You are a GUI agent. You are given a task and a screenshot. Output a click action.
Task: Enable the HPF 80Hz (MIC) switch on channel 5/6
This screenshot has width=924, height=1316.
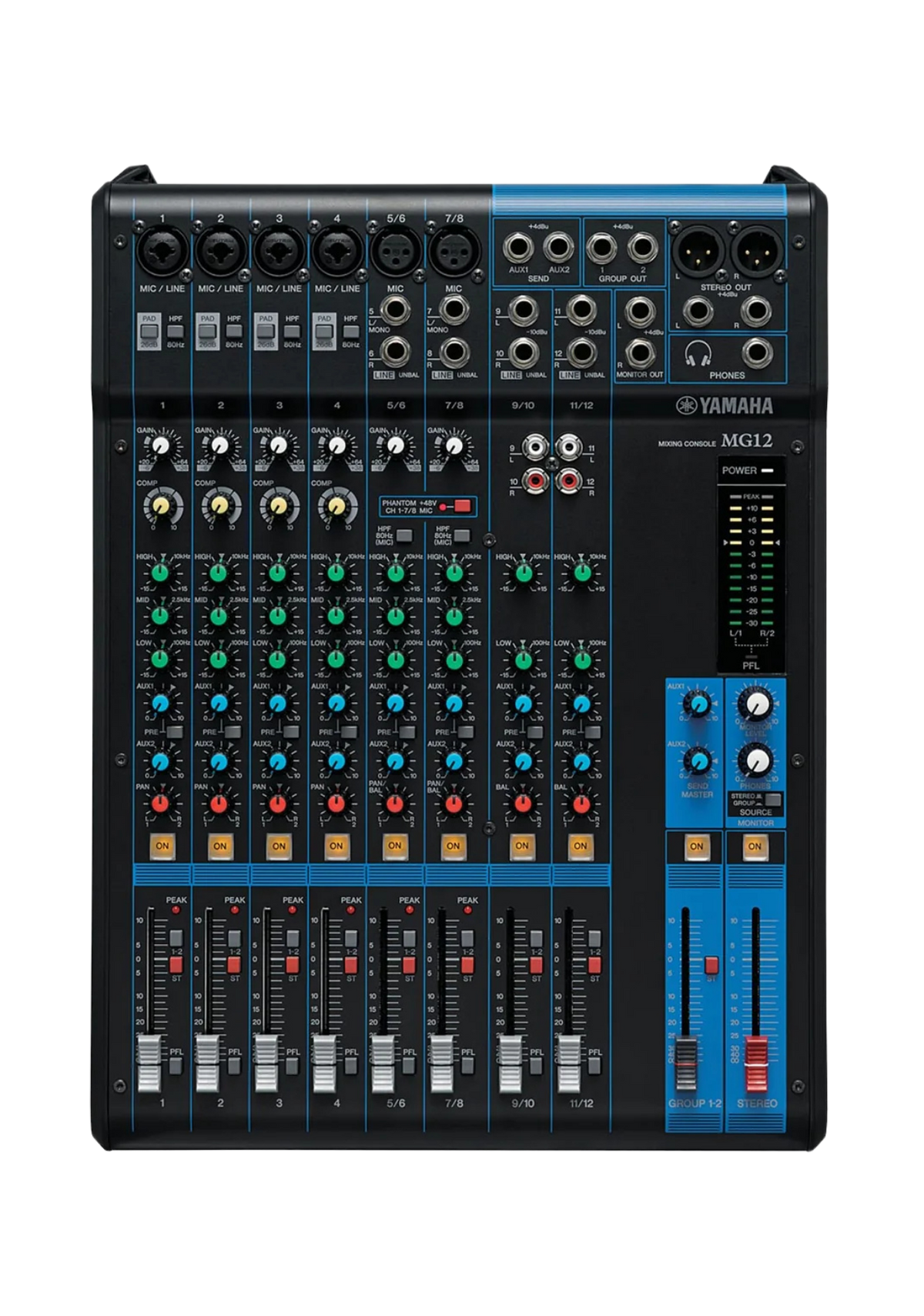click(x=403, y=535)
